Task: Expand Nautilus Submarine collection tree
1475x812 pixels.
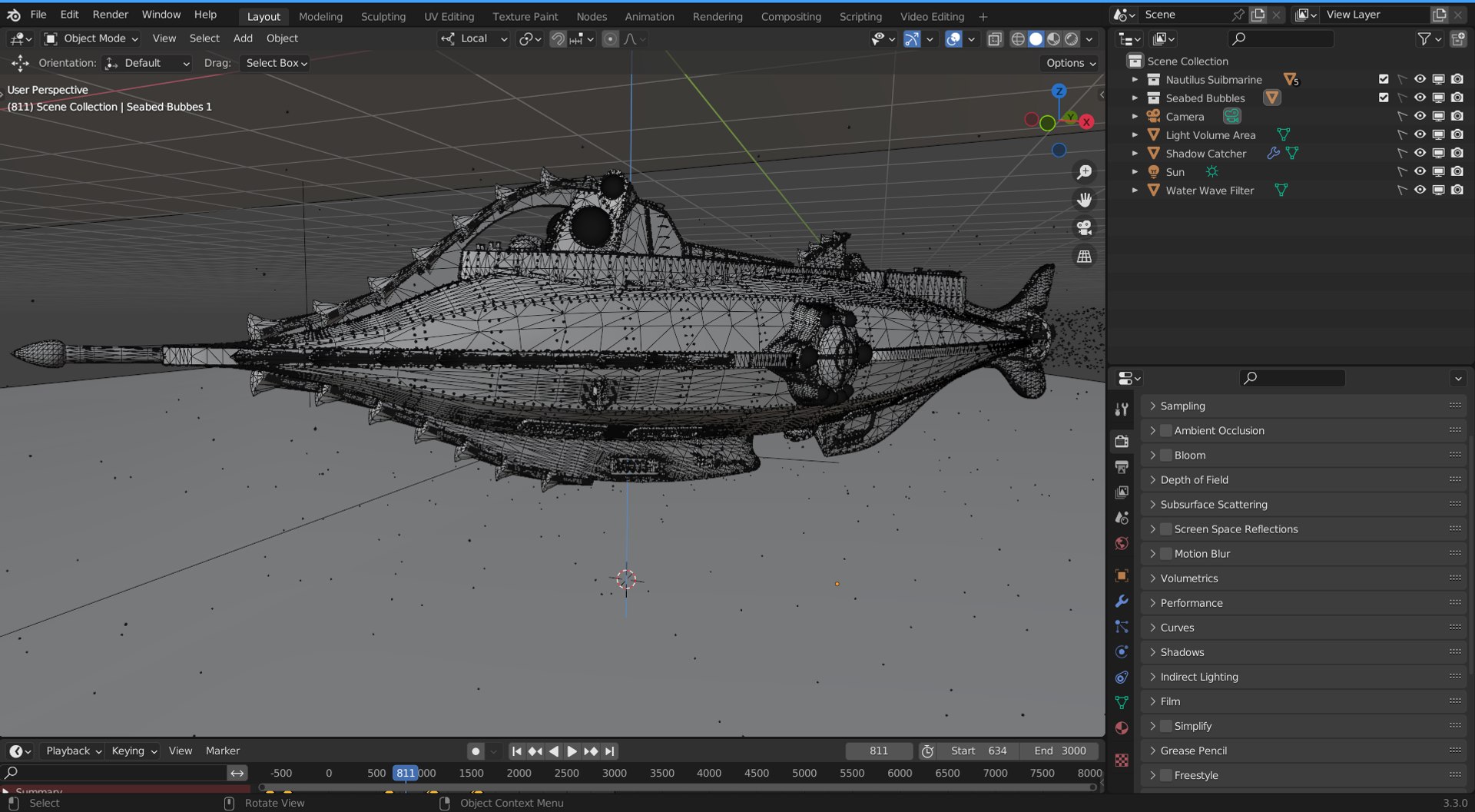Action: click(x=1135, y=79)
